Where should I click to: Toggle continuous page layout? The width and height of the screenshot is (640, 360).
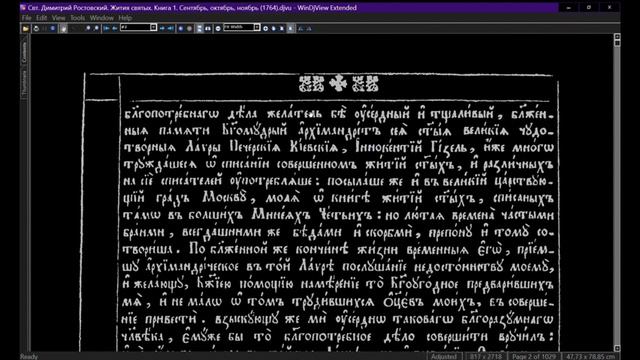(x=200, y=28)
